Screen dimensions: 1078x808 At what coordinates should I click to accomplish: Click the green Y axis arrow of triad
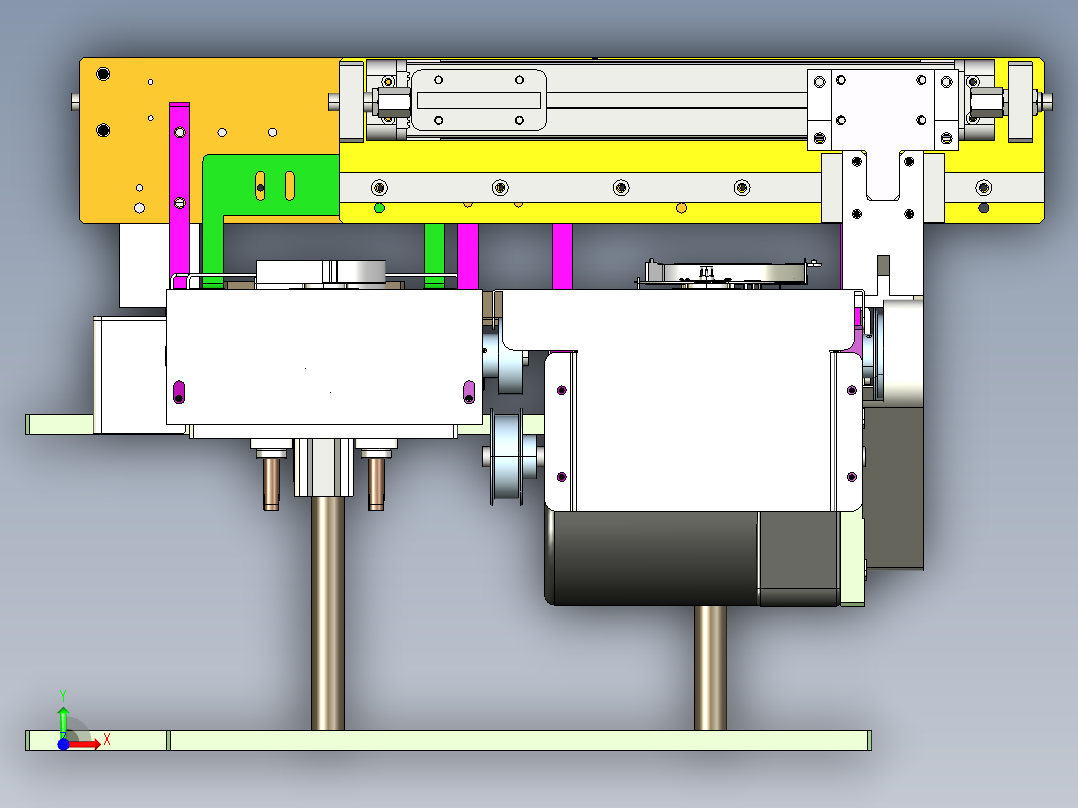[x=63, y=722]
